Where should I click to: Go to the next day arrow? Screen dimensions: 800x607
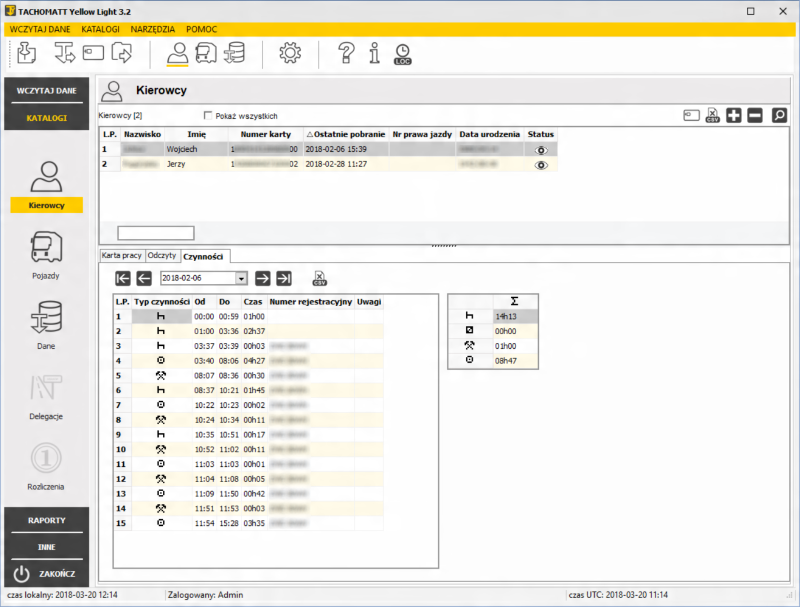coord(263,278)
